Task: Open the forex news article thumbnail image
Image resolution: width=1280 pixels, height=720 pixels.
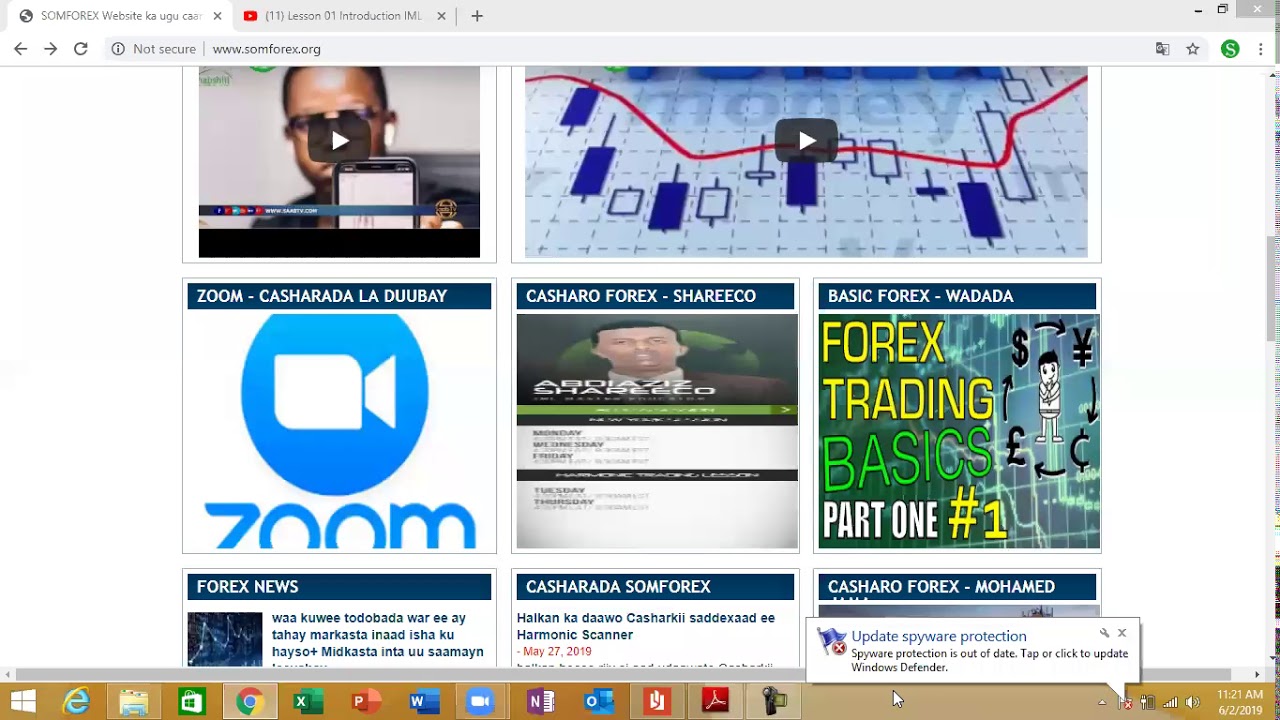Action: click(x=225, y=640)
